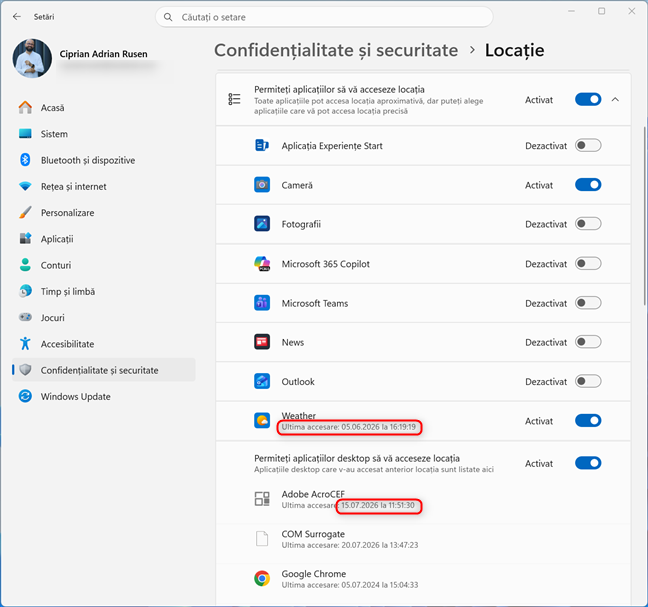This screenshot has width=648, height=607.
Task: Click the COM Surrogate file icon
Action: pyautogui.click(x=262, y=539)
